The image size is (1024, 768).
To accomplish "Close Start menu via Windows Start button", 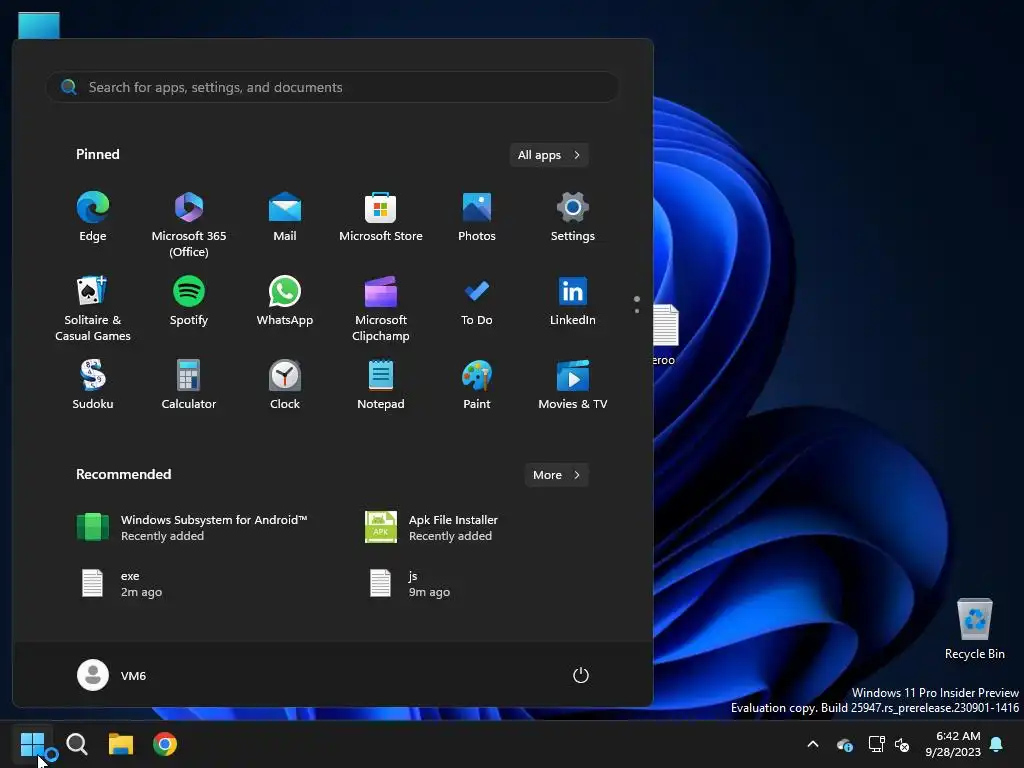I will click(32, 744).
